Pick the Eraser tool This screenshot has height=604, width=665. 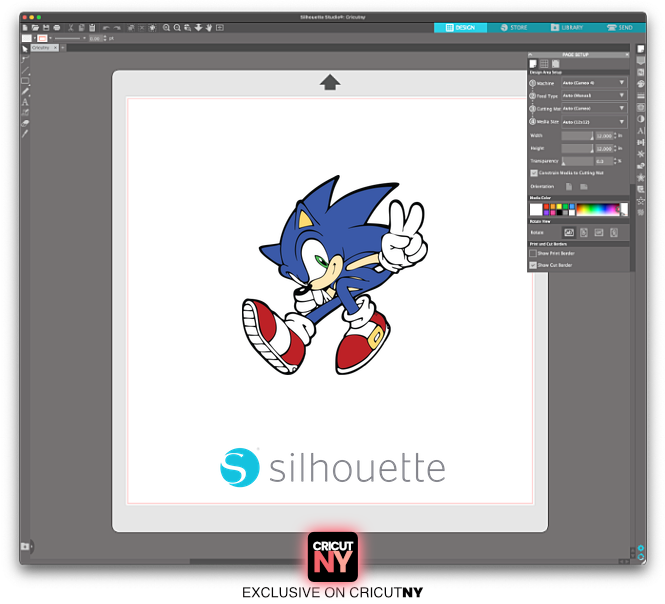coord(25,123)
